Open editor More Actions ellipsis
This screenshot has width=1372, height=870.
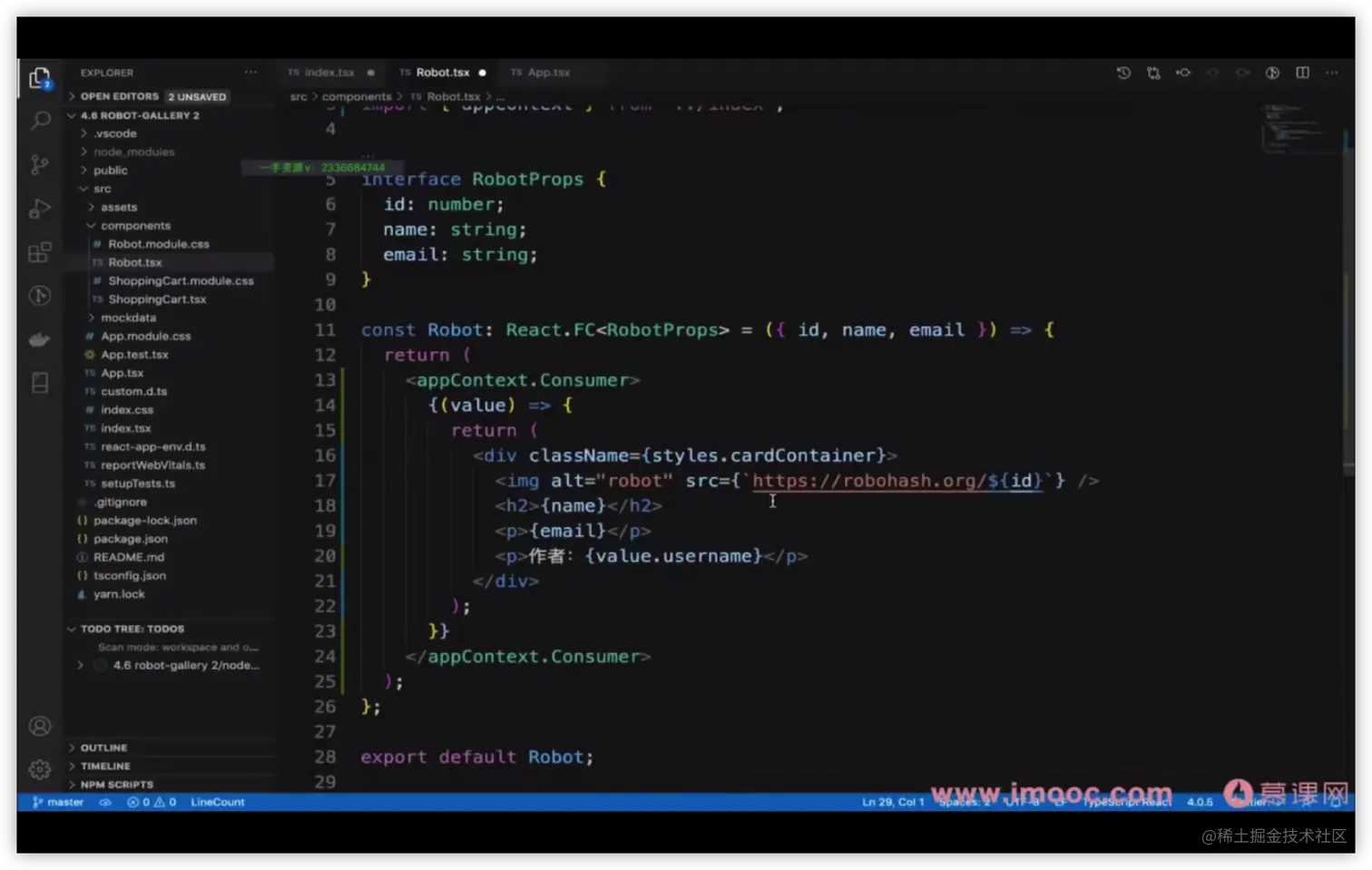coord(1332,73)
